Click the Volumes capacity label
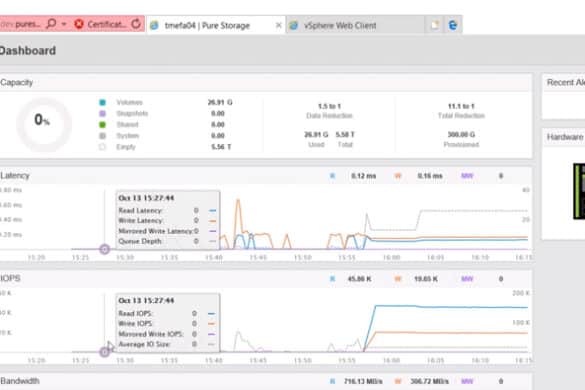This screenshot has height=390, width=585. tap(129, 102)
